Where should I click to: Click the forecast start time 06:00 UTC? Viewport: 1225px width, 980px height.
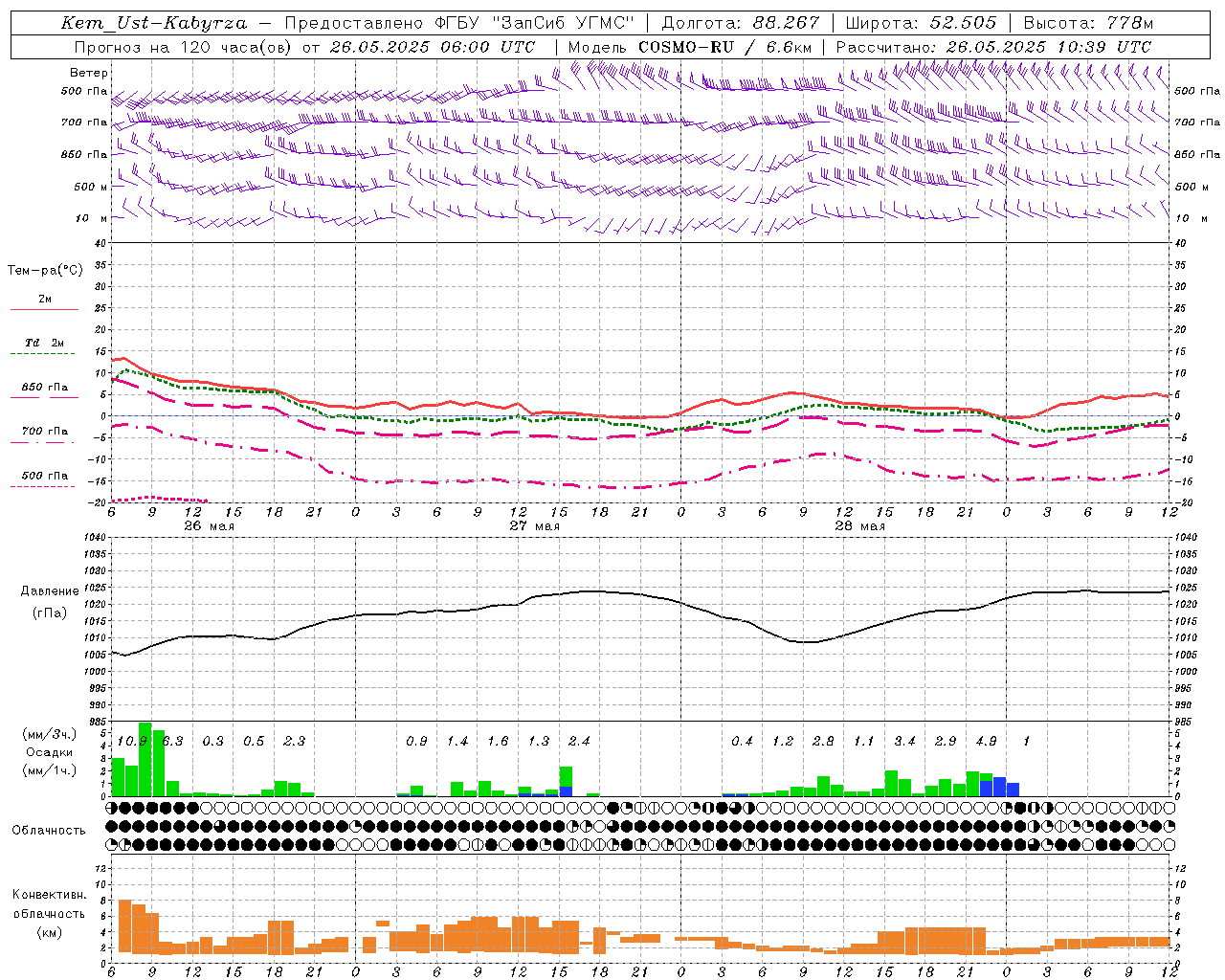coord(488,47)
